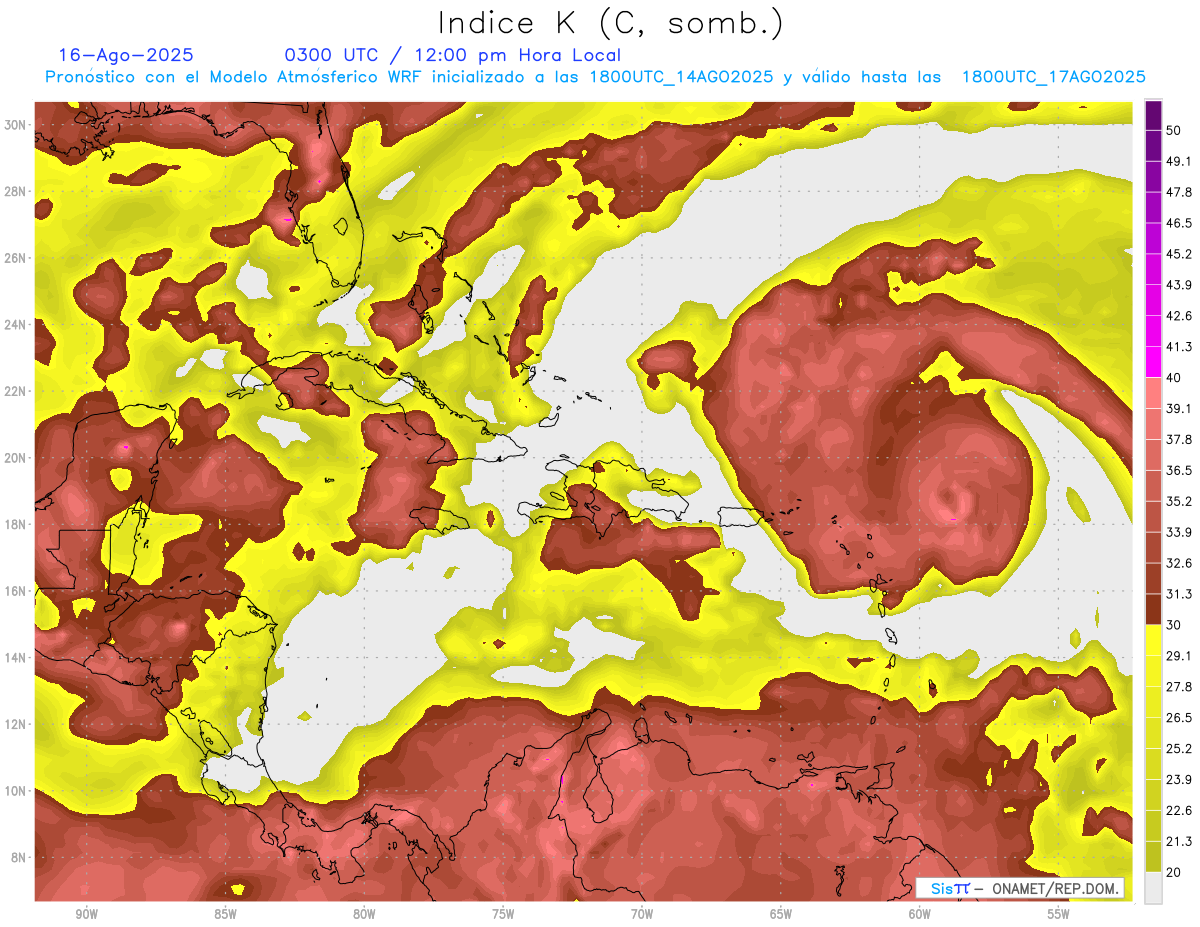
Task: Click the legend value 23.9
Action: [x=1179, y=780]
